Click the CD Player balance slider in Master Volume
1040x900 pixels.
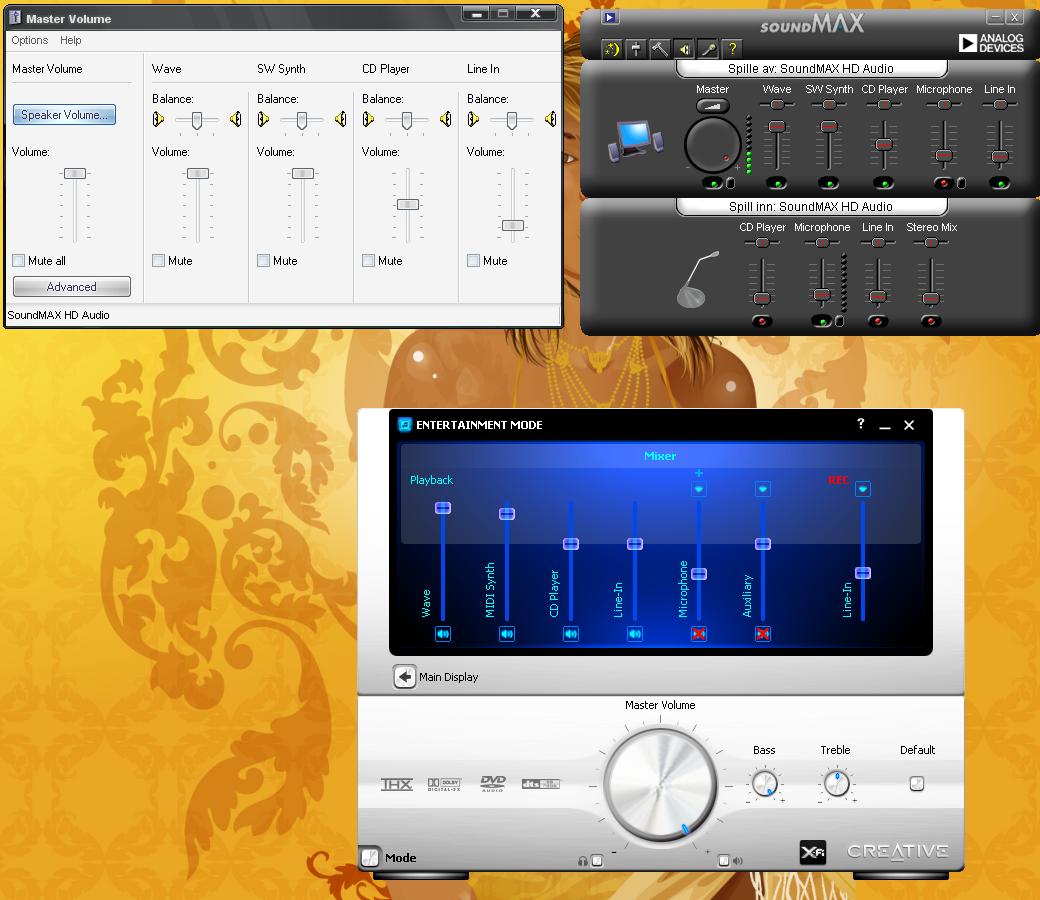pos(407,120)
